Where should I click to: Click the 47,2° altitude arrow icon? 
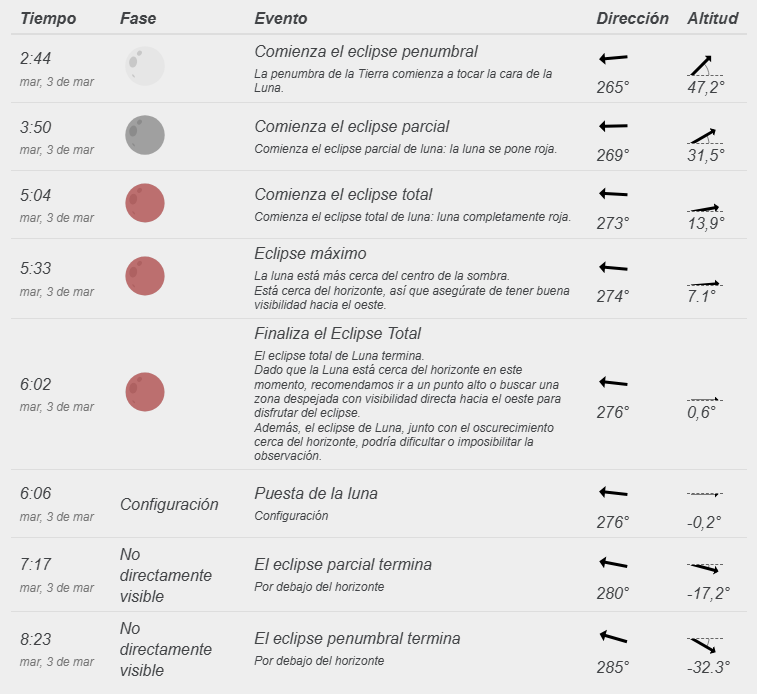pos(705,65)
